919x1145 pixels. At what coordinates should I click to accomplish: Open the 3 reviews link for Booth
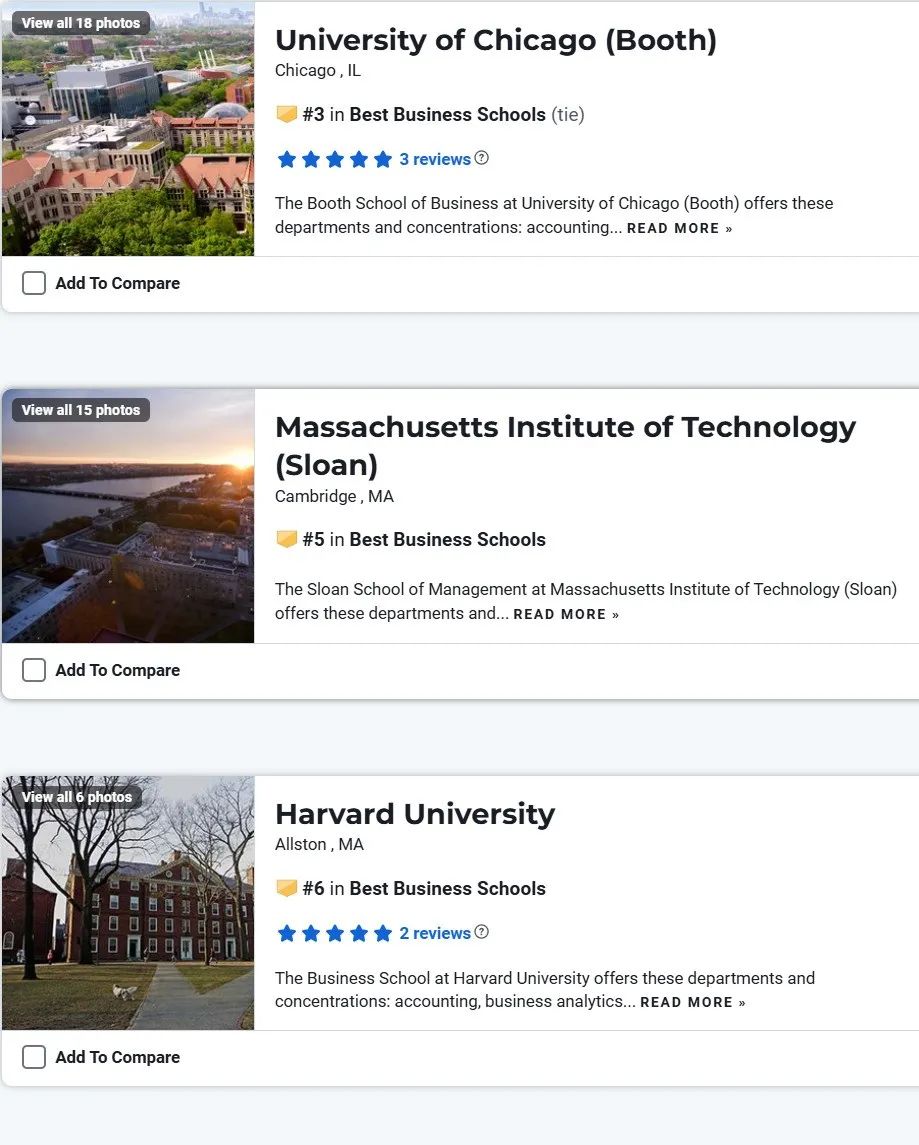pyautogui.click(x=434, y=159)
